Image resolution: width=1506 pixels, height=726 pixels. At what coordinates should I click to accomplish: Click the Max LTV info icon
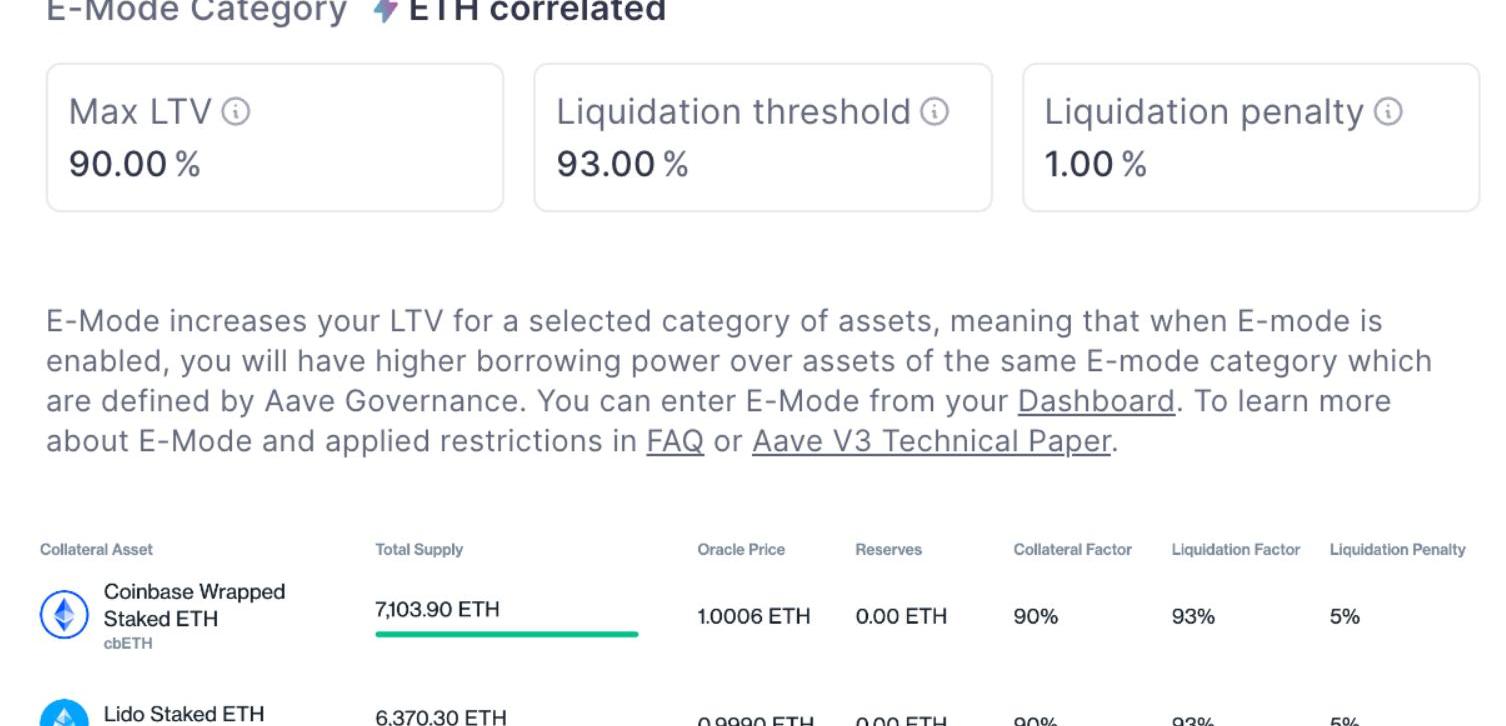coord(236,111)
